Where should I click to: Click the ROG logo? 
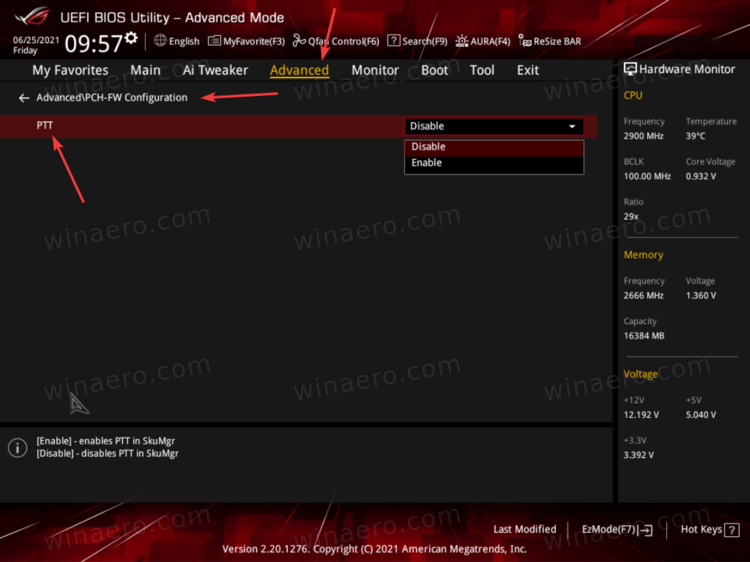coord(32,16)
